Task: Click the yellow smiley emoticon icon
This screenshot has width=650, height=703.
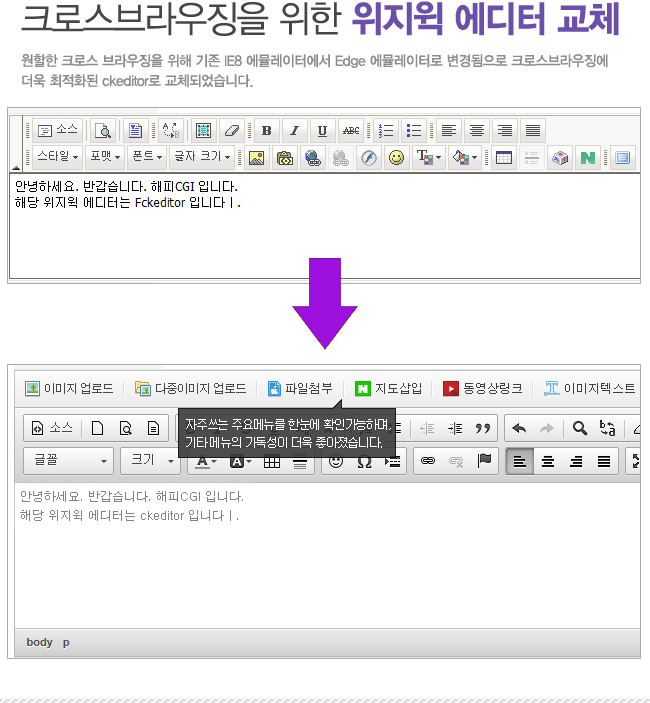Action: [x=396, y=158]
